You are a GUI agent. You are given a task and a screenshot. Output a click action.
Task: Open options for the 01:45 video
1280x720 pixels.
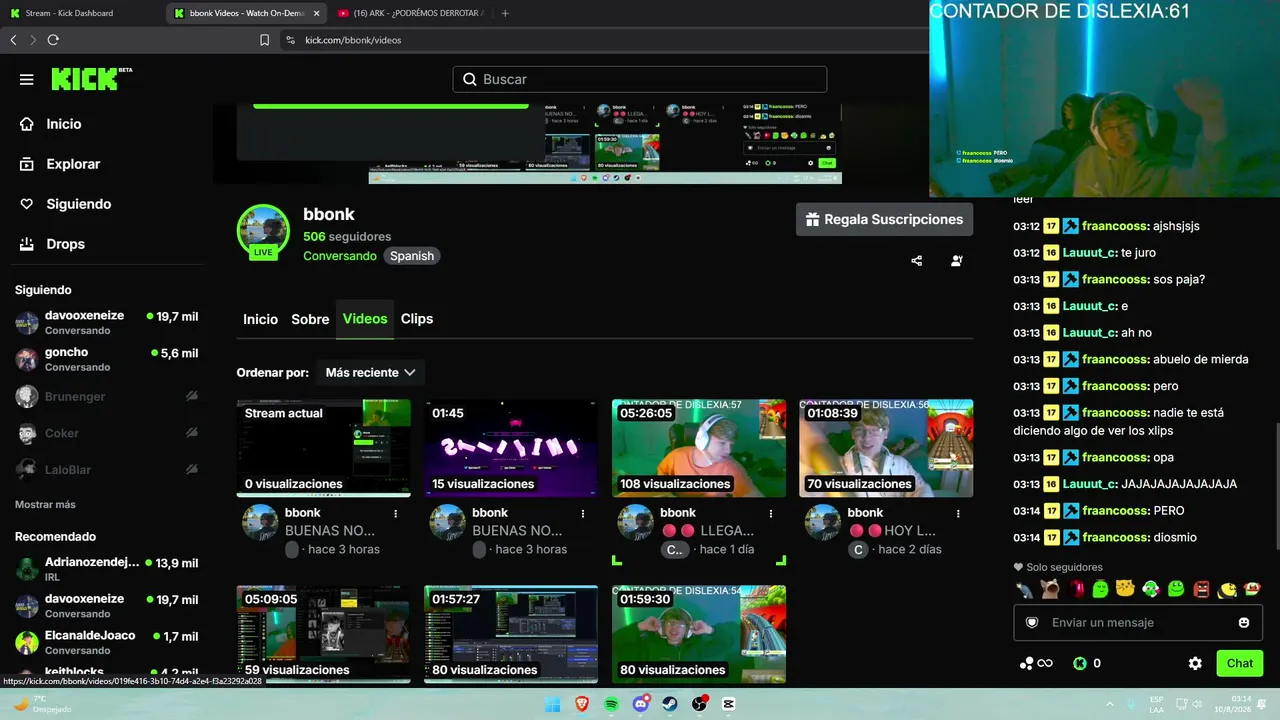click(583, 513)
